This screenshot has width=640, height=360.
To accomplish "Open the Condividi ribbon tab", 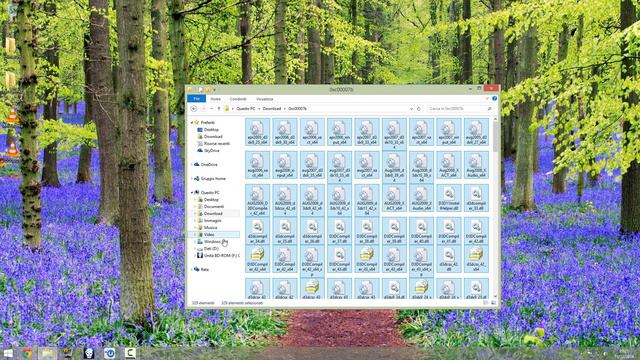I will pos(238,99).
